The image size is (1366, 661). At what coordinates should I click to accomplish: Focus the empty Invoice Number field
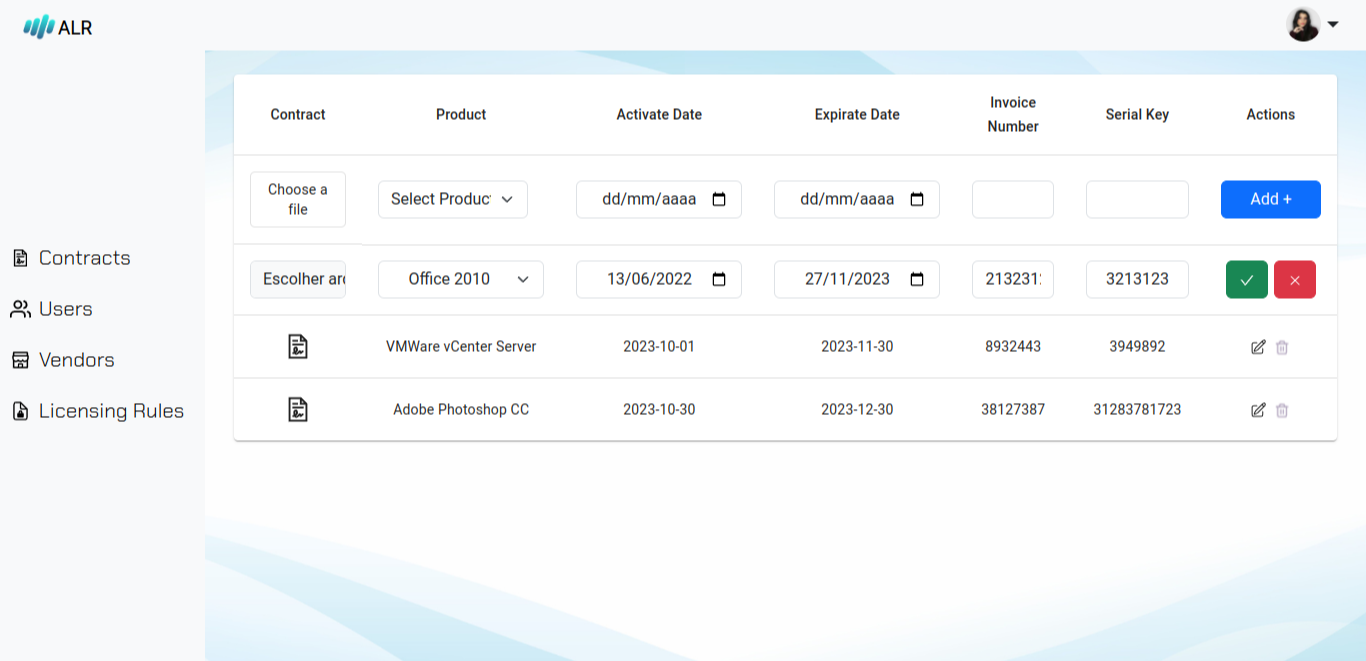pos(1013,199)
